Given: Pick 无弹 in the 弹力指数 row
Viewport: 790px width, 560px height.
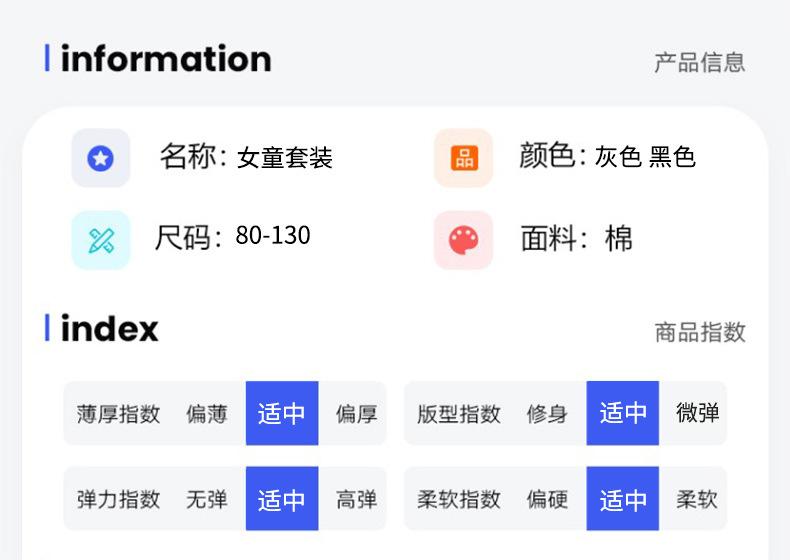Looking at the screenshot, I should pyautogui.click(x=207, y=499).
